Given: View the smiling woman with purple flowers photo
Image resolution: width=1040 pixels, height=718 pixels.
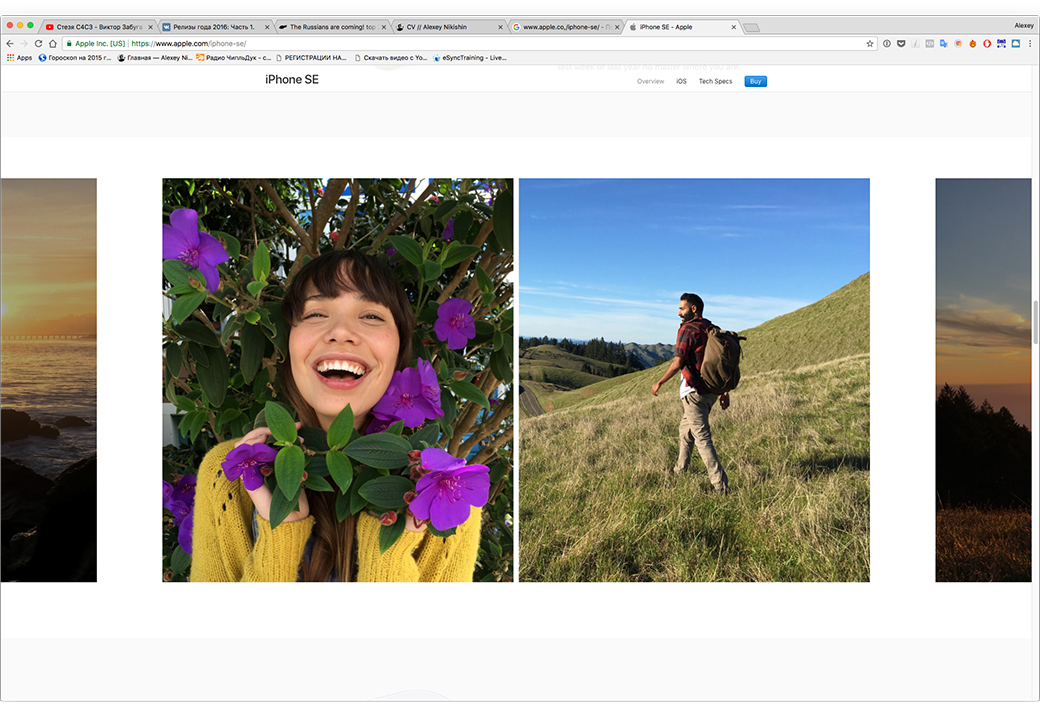Looking at the screenshot, I should [338, 380].
